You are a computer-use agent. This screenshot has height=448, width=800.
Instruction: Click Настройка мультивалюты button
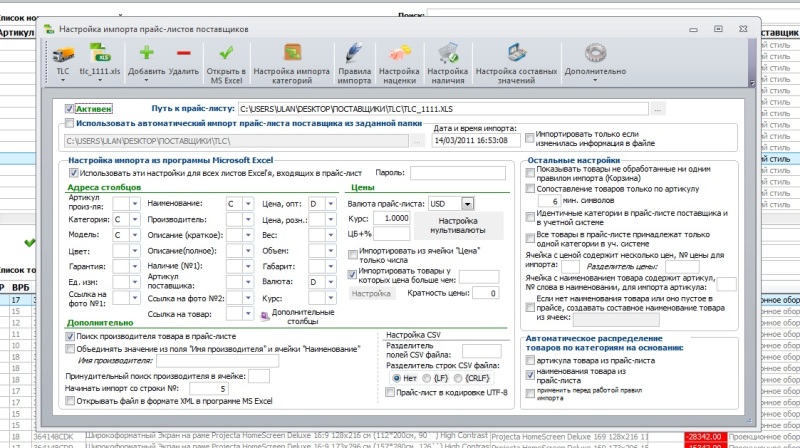point(458,226)
